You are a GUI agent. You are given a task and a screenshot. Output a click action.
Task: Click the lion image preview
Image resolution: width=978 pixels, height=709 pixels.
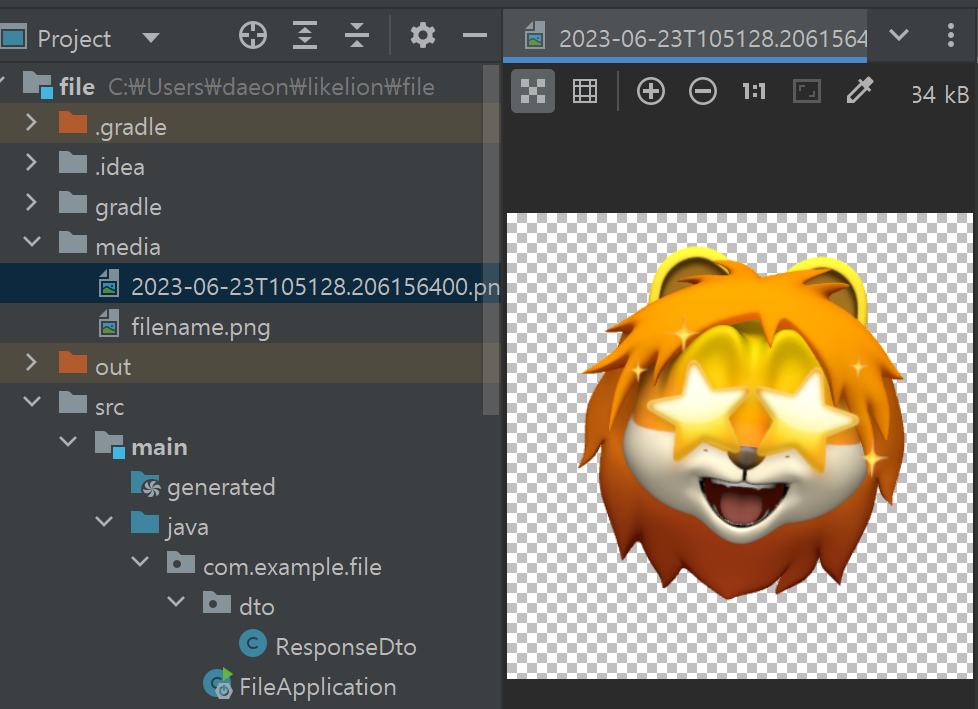[740, 445]
